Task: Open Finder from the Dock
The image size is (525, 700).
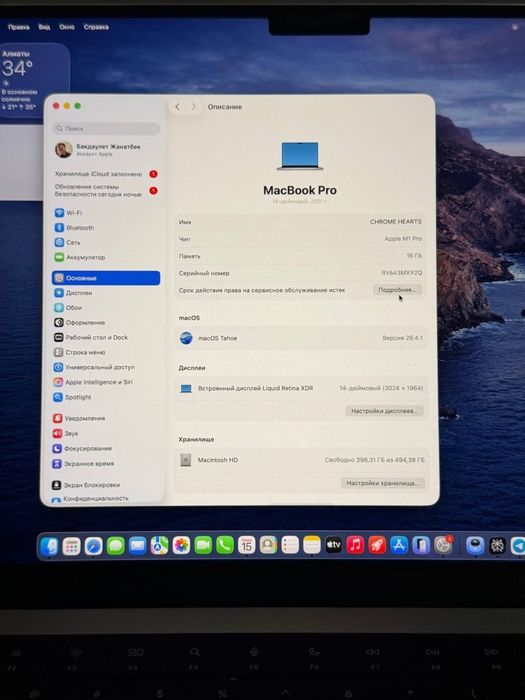Action: tap(49, 546)
